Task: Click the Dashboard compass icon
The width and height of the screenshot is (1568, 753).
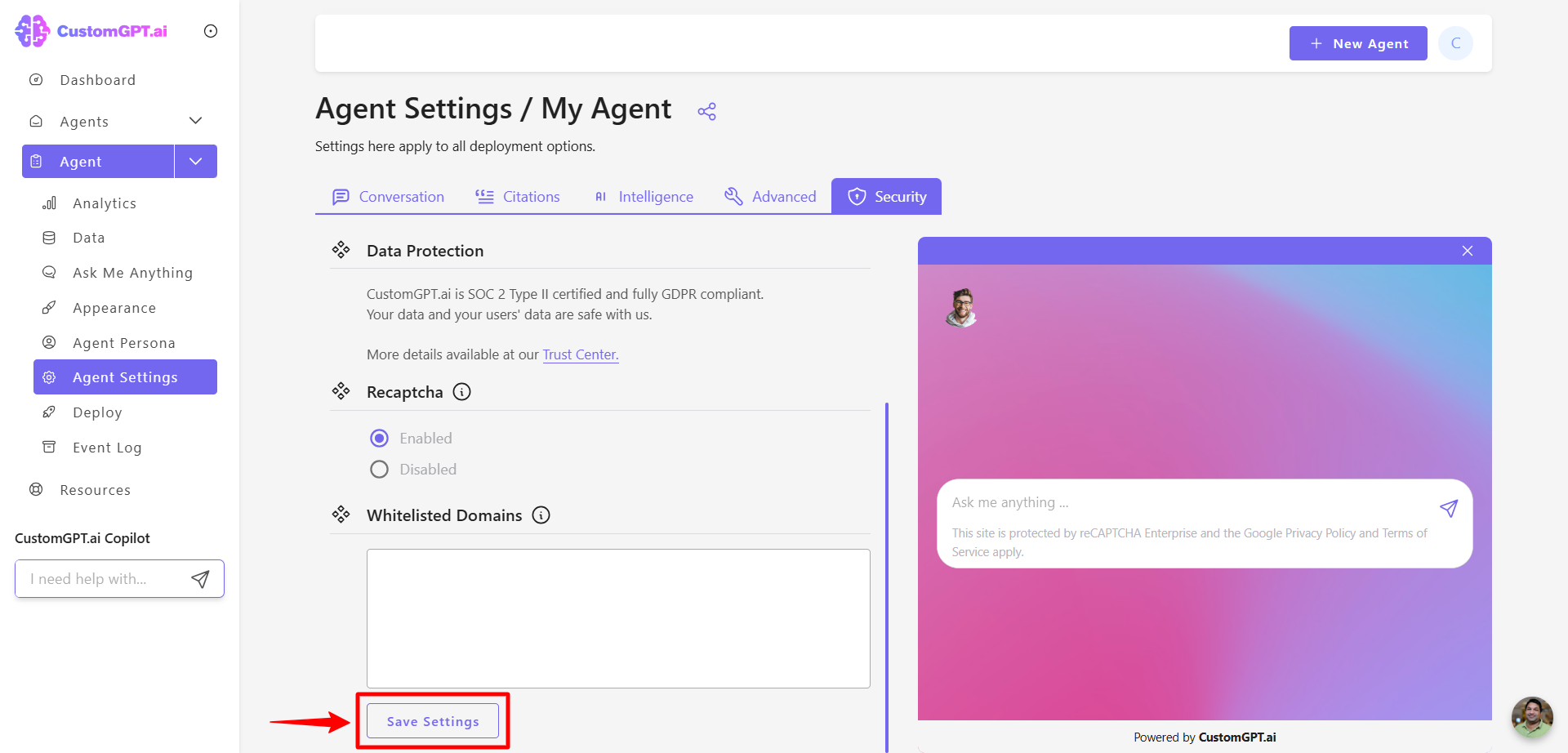Action: [x=36, y=80]
